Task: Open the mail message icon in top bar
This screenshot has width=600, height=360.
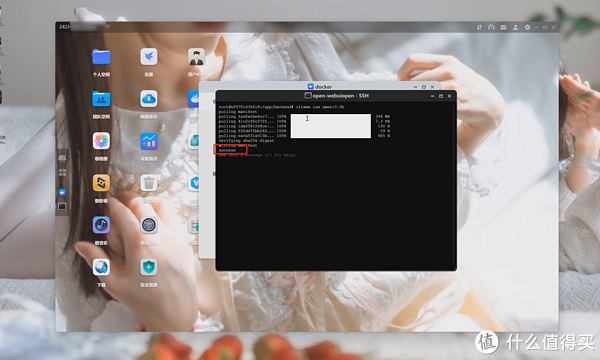Action: click(x=503, y=28)
